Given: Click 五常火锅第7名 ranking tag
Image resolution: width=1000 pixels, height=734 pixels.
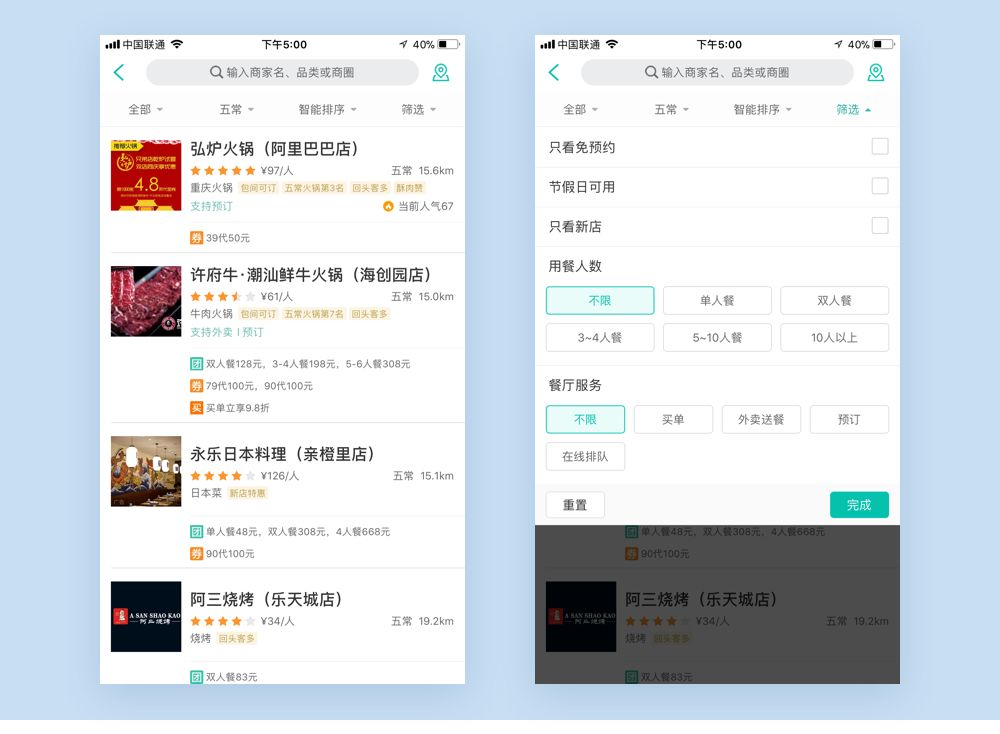Looking at the screenshot, I should [x=314, y=314].
